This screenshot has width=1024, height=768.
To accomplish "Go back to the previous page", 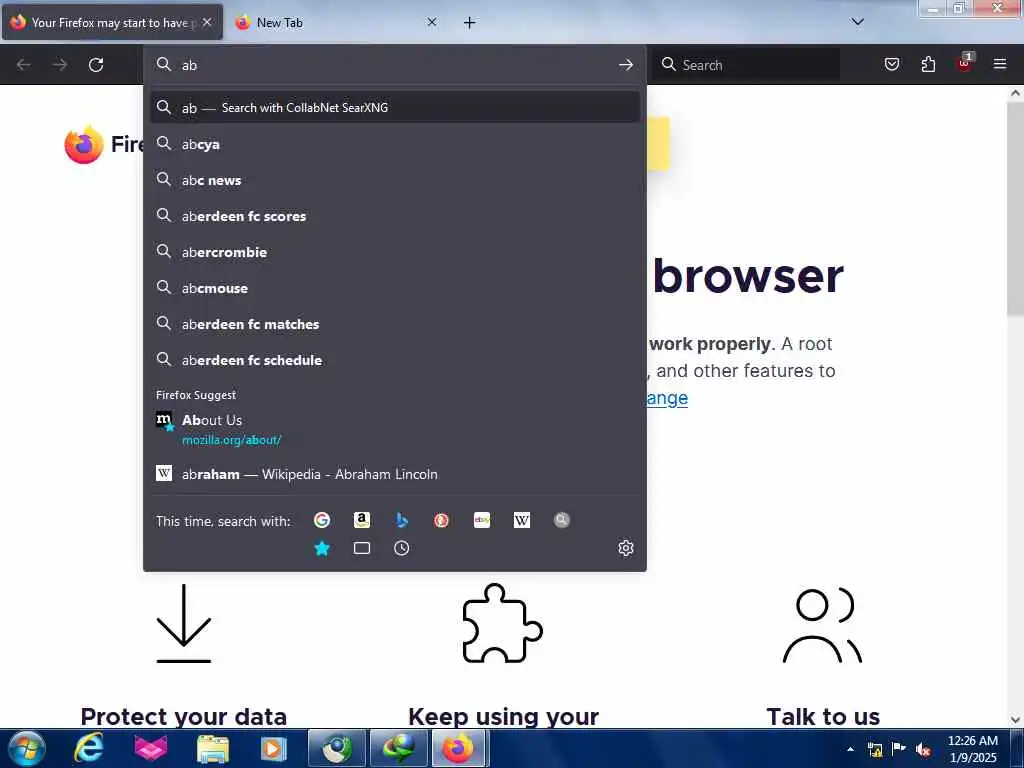I will [24, 65].
